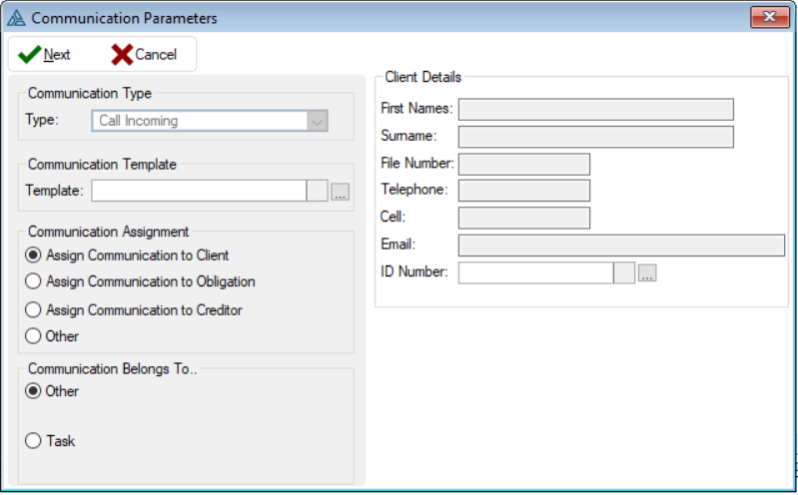Viewport: 798px width, 495px height.
Task: Click the Surname text field
Action: point(595,136)
